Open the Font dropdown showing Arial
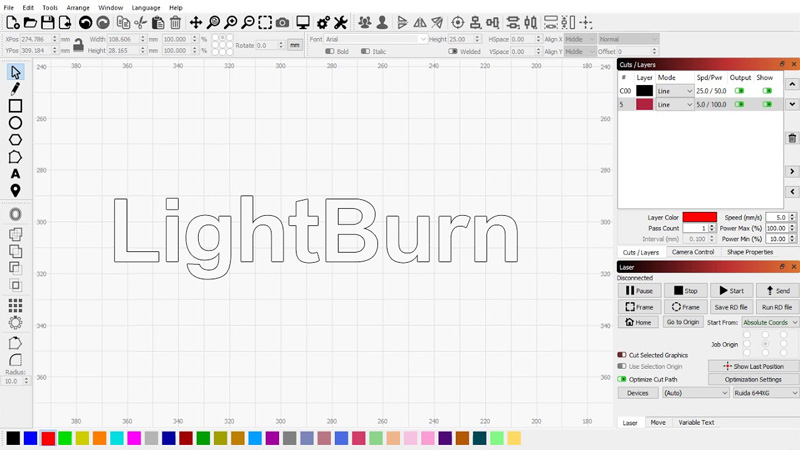 click(376, 39)
